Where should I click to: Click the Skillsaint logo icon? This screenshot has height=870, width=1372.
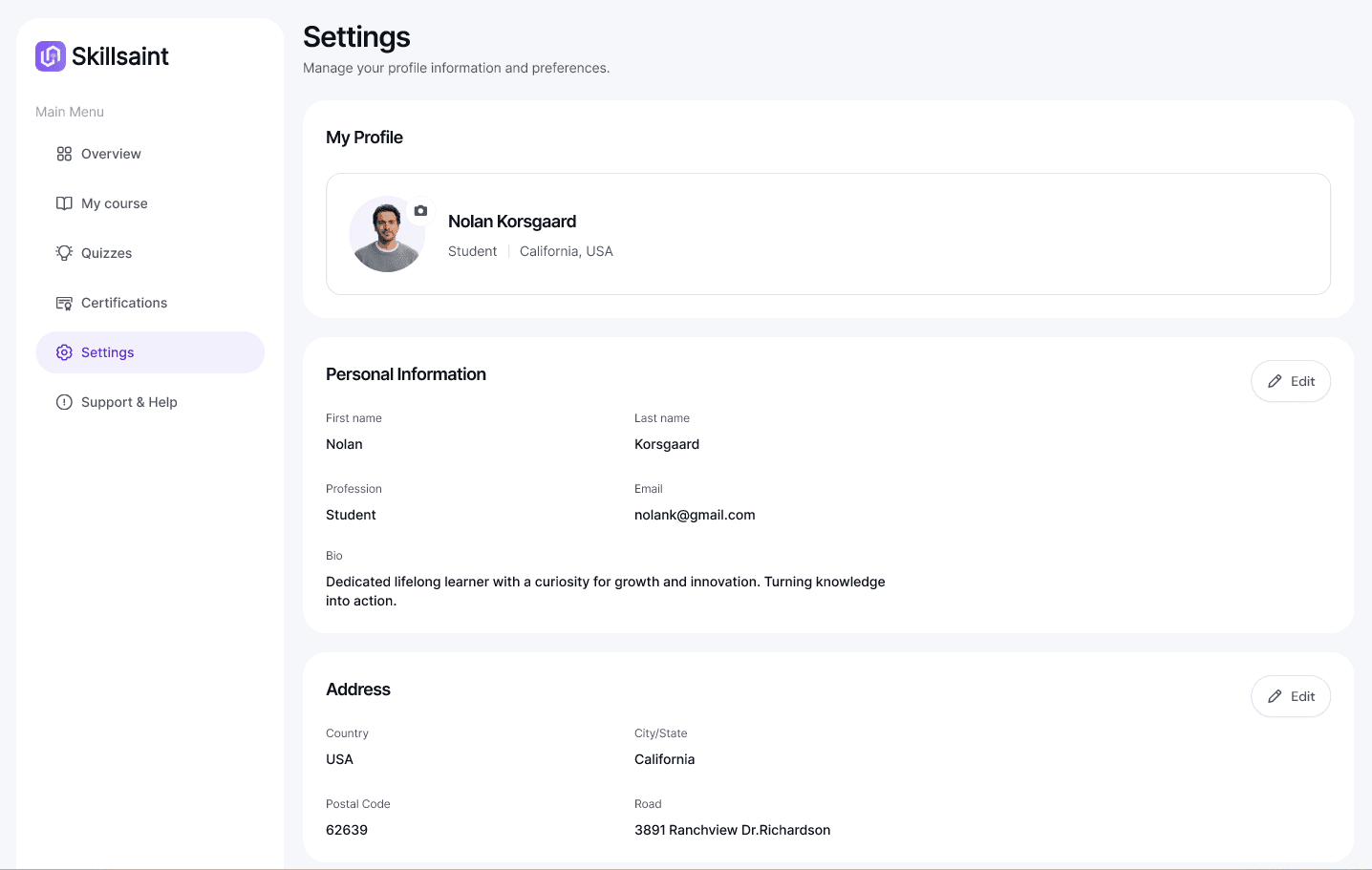click(x=51, y=56)
